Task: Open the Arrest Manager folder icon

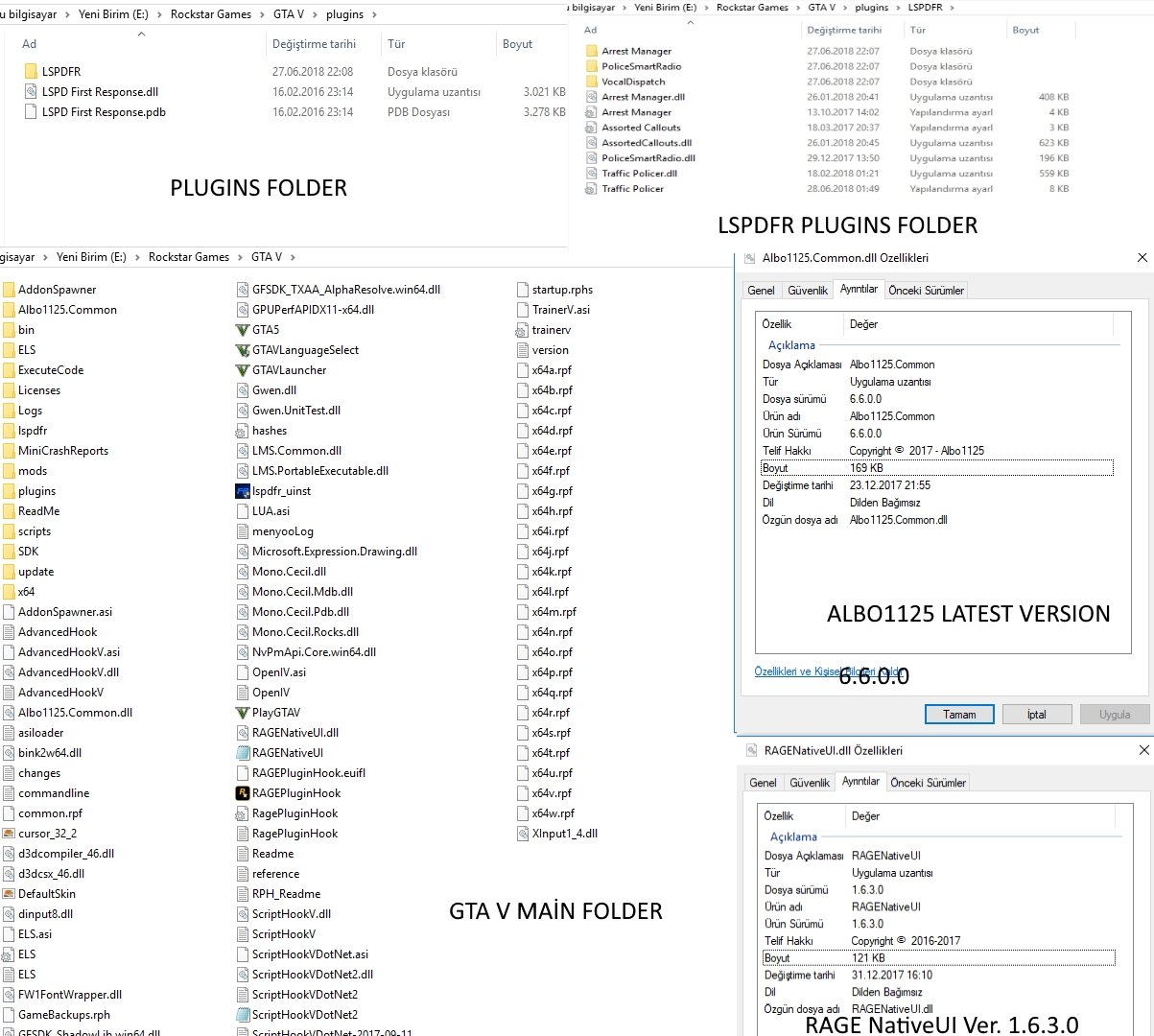Action: tap(591, 51)
